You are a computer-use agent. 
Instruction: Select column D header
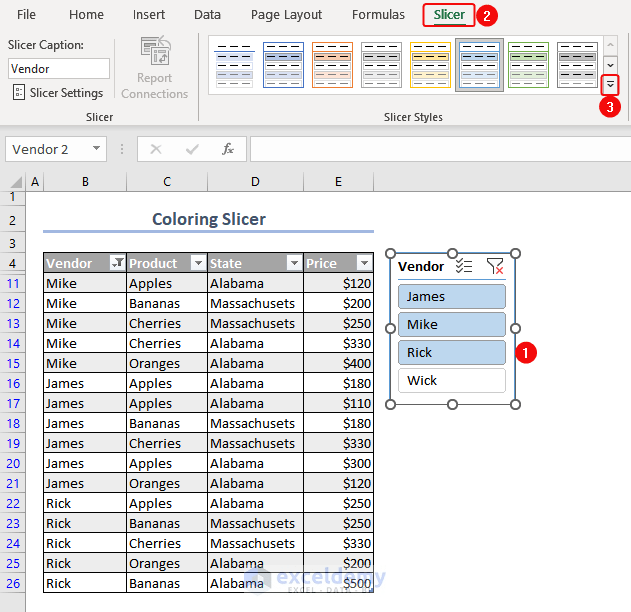click(255, 182)
